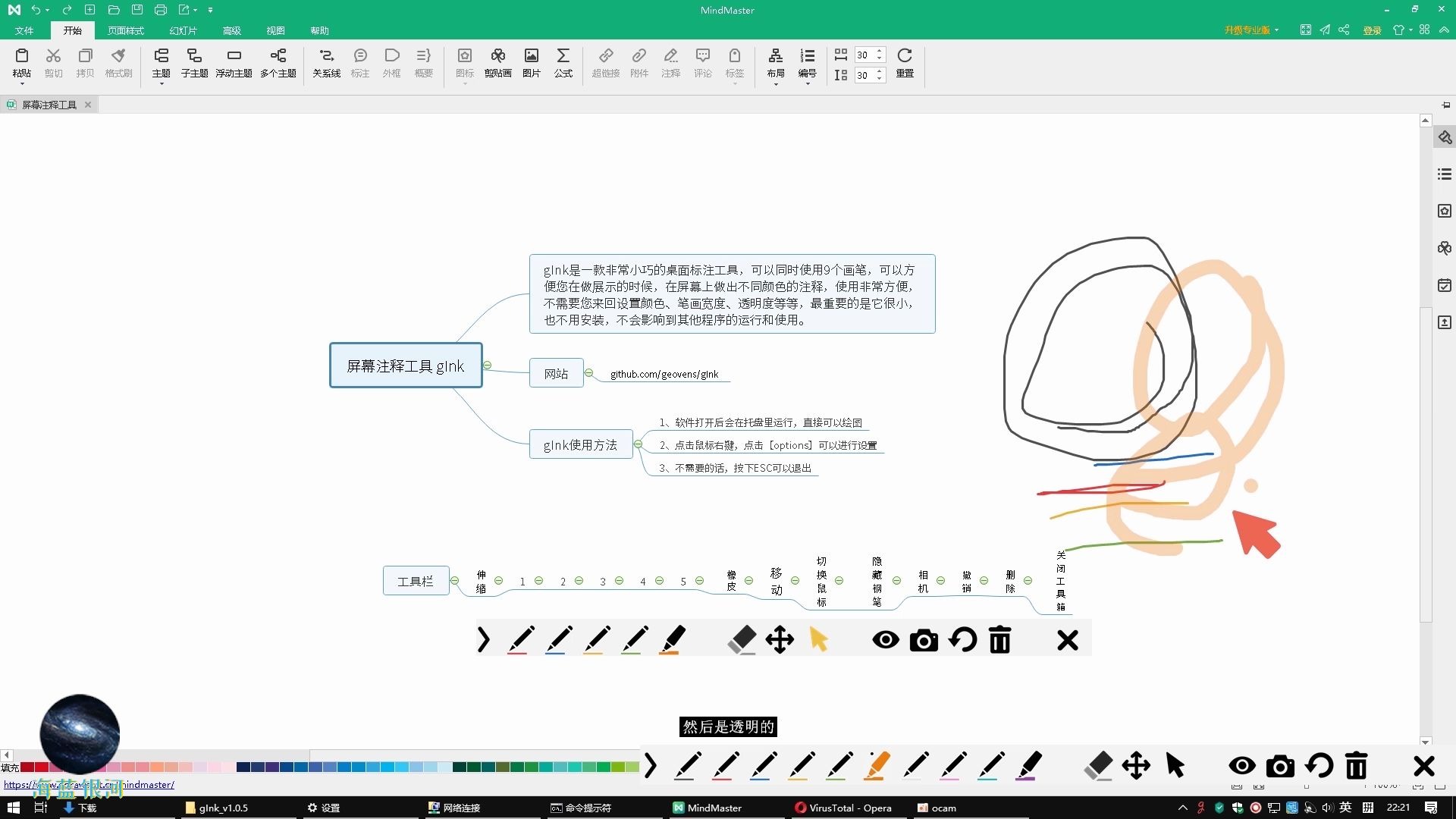Select the green-underlined pen in the bottom gInk toolbar

coord(839,766)
